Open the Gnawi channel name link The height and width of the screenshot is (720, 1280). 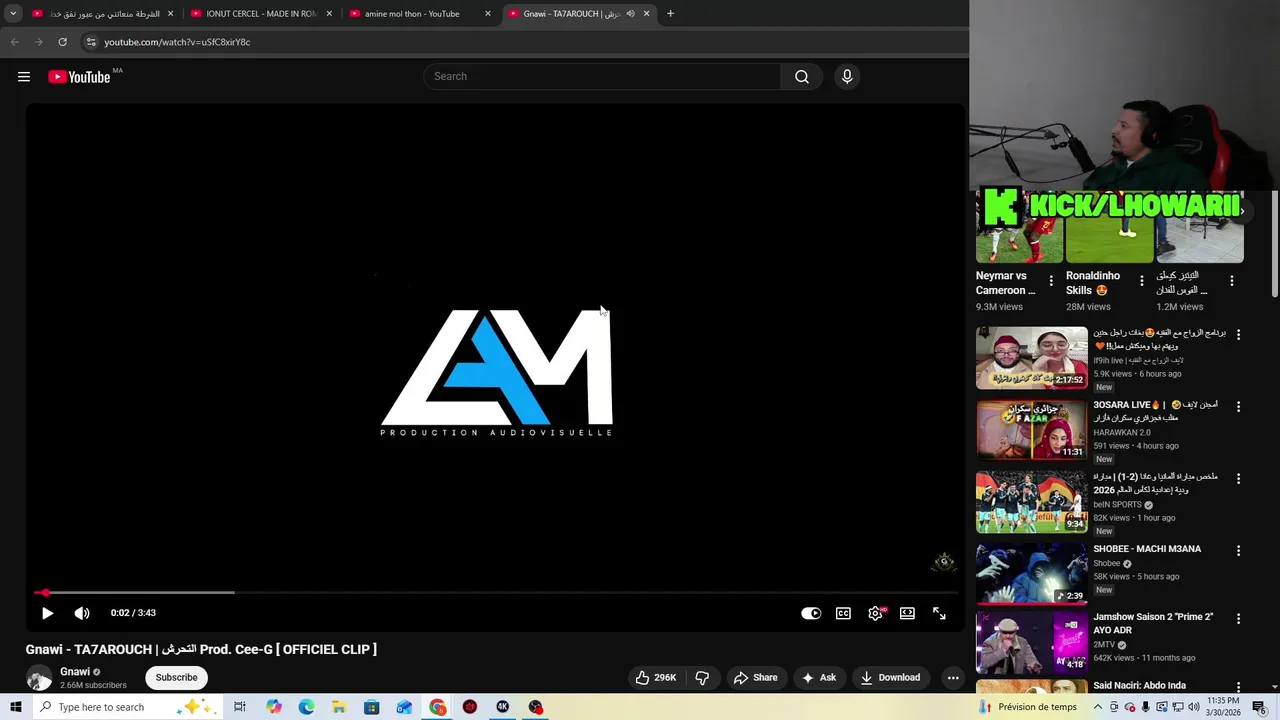[x=75, y=672]
